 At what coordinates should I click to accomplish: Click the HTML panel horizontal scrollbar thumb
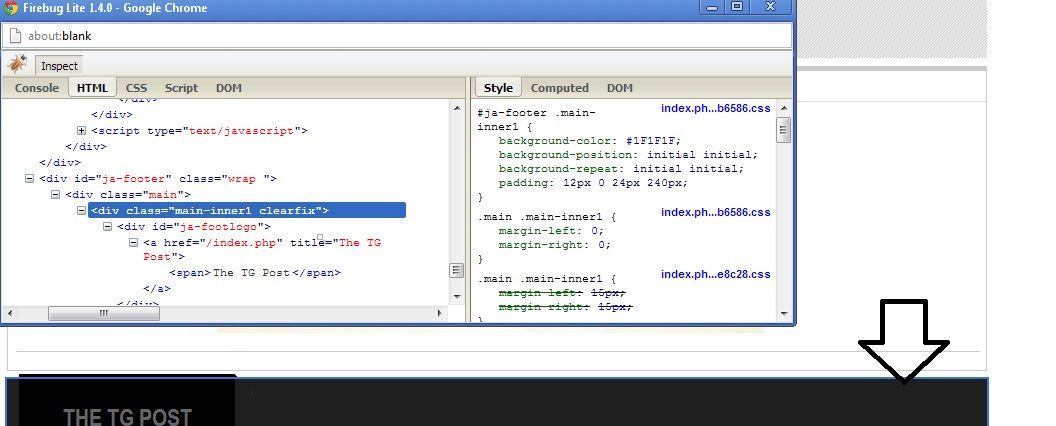point(104,313)
